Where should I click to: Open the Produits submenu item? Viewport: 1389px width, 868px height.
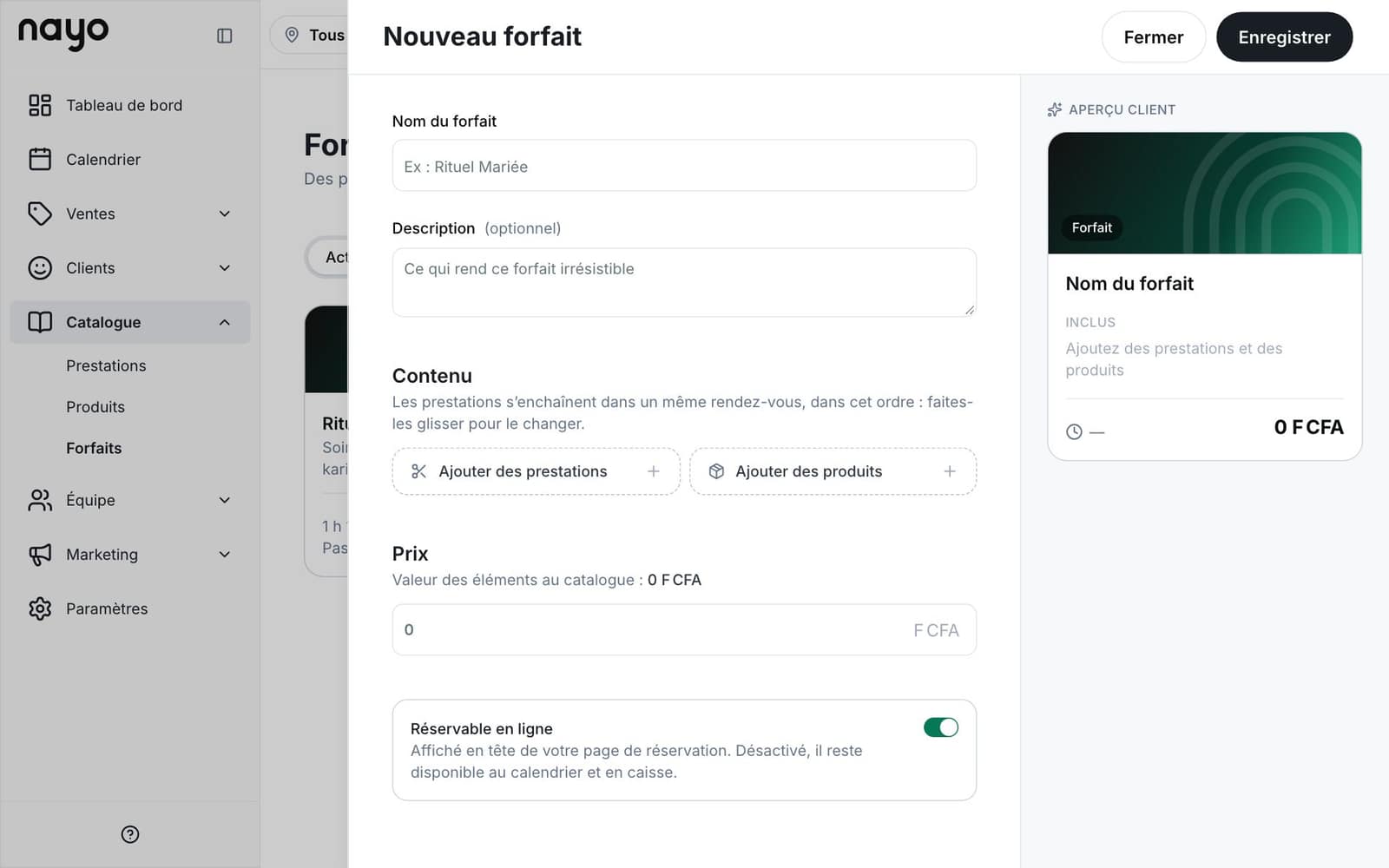[x=95, y=407]
